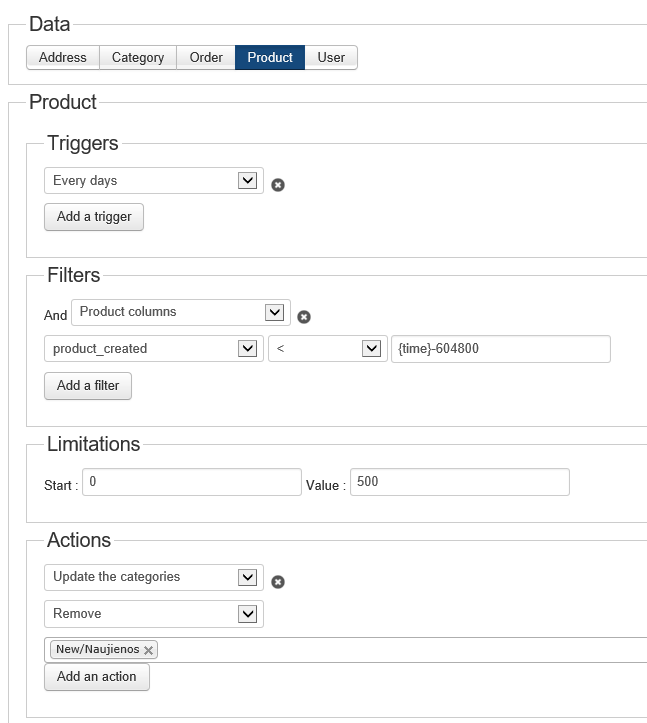Switch to the Address data tab
647x723 pixels.
pos(63,57)
